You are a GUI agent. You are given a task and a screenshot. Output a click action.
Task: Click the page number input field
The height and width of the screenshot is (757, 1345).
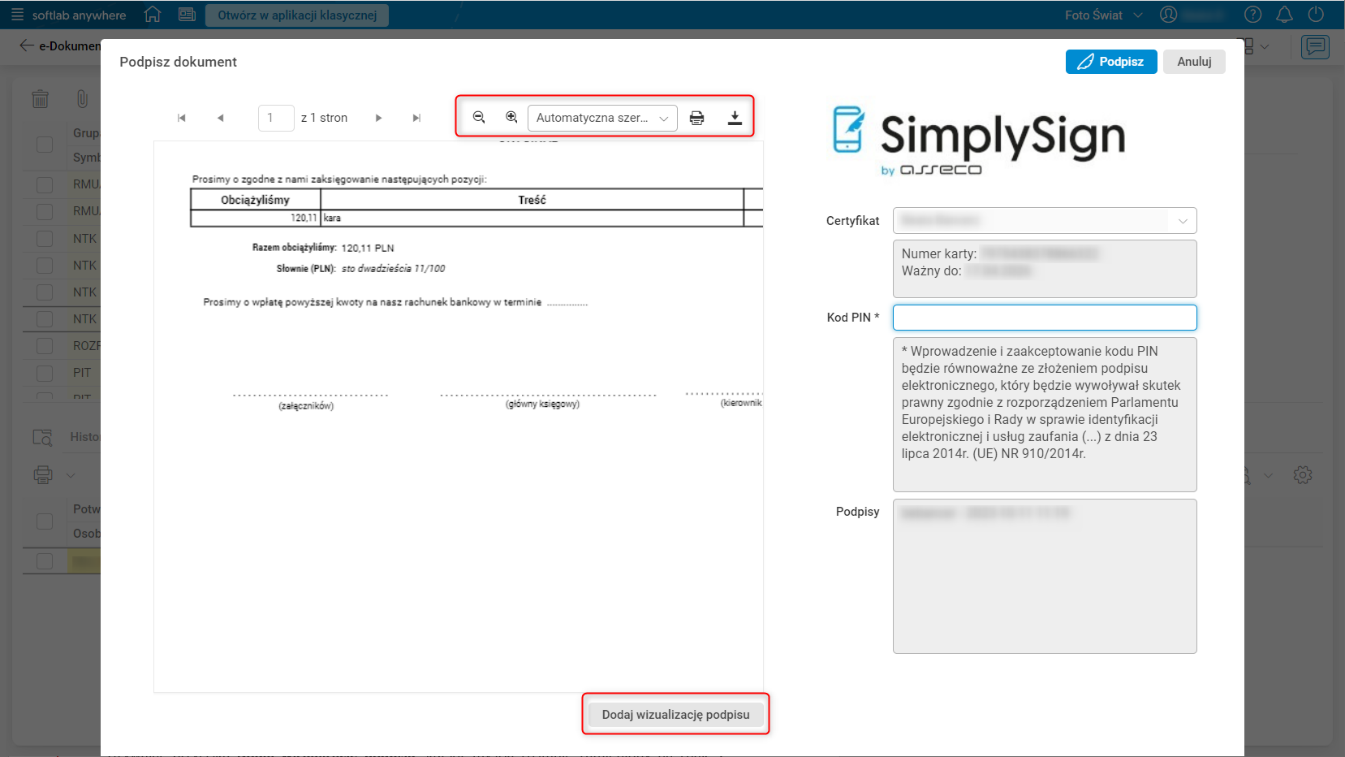276,118
